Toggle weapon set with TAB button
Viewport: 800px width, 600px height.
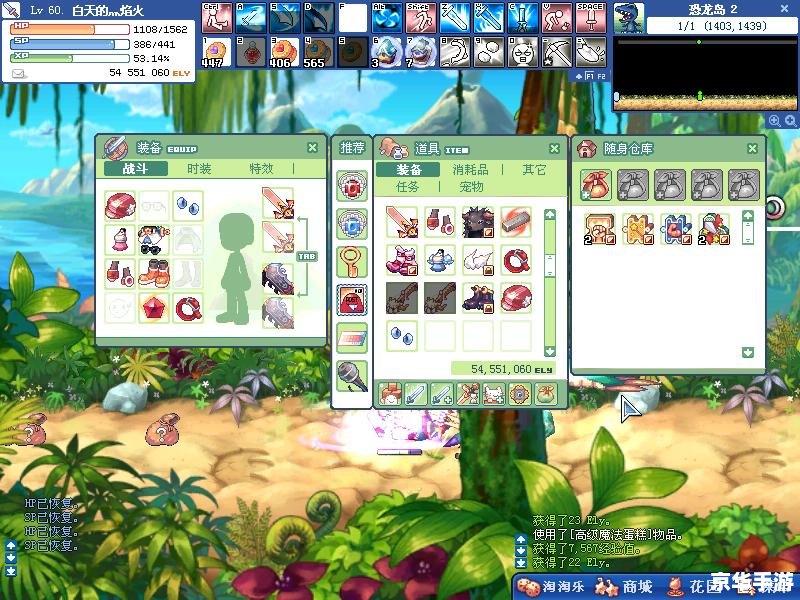pos(307,256)
